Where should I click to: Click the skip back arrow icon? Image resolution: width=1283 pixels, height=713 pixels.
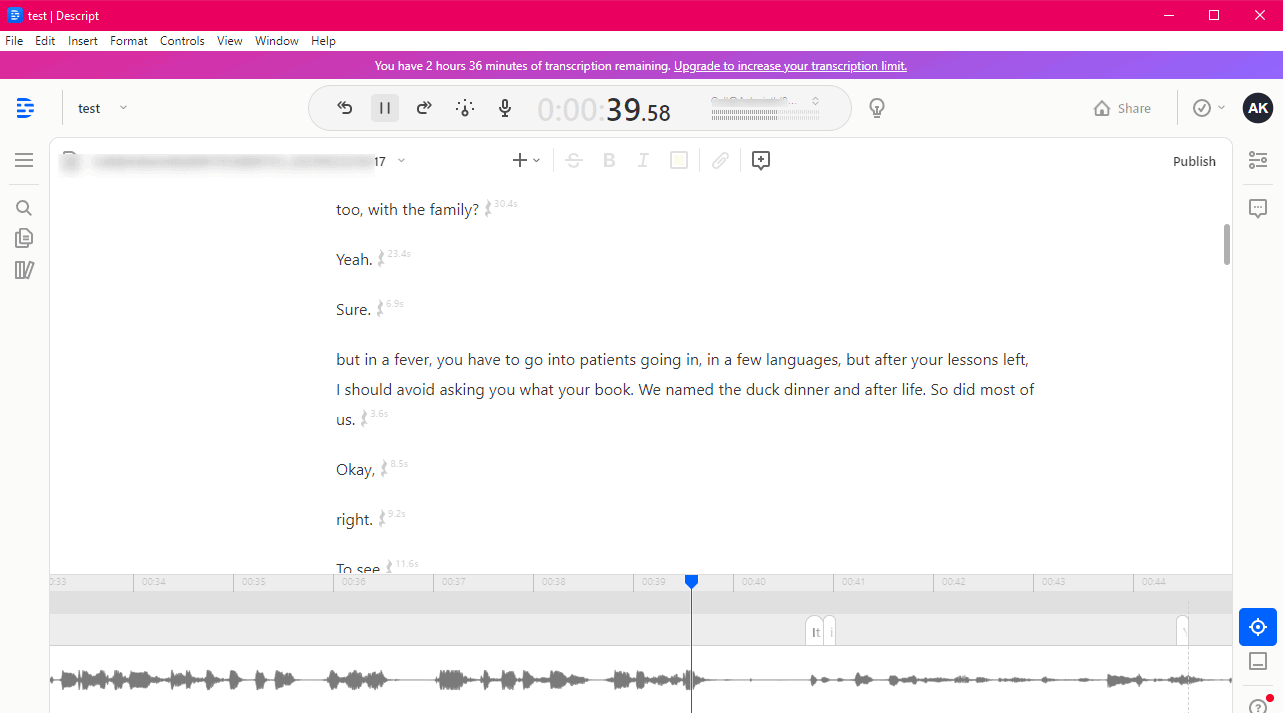pyautogui.click(x=345, y=108)
